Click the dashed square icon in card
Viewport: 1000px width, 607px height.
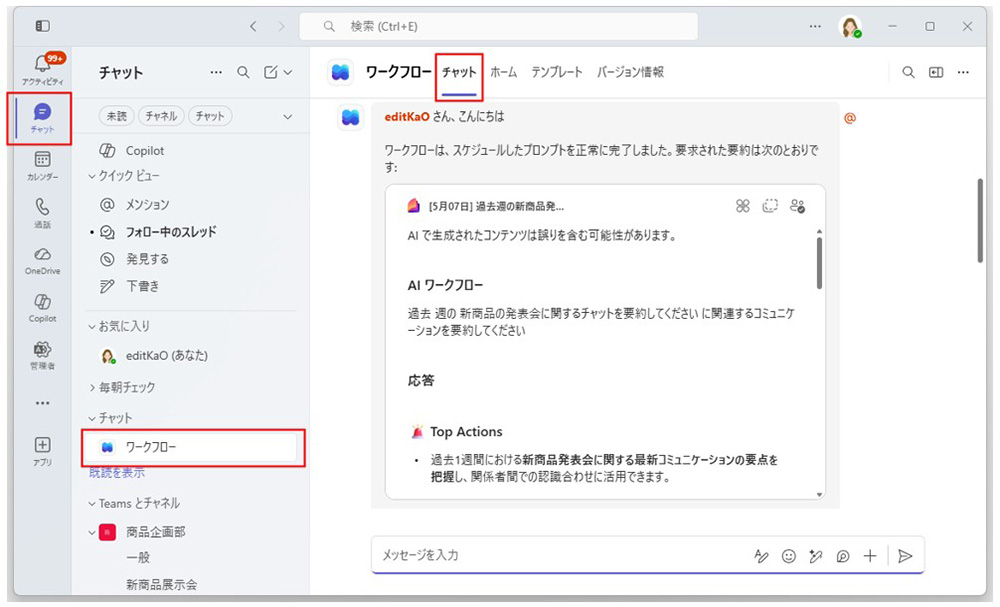coord(770,206)
